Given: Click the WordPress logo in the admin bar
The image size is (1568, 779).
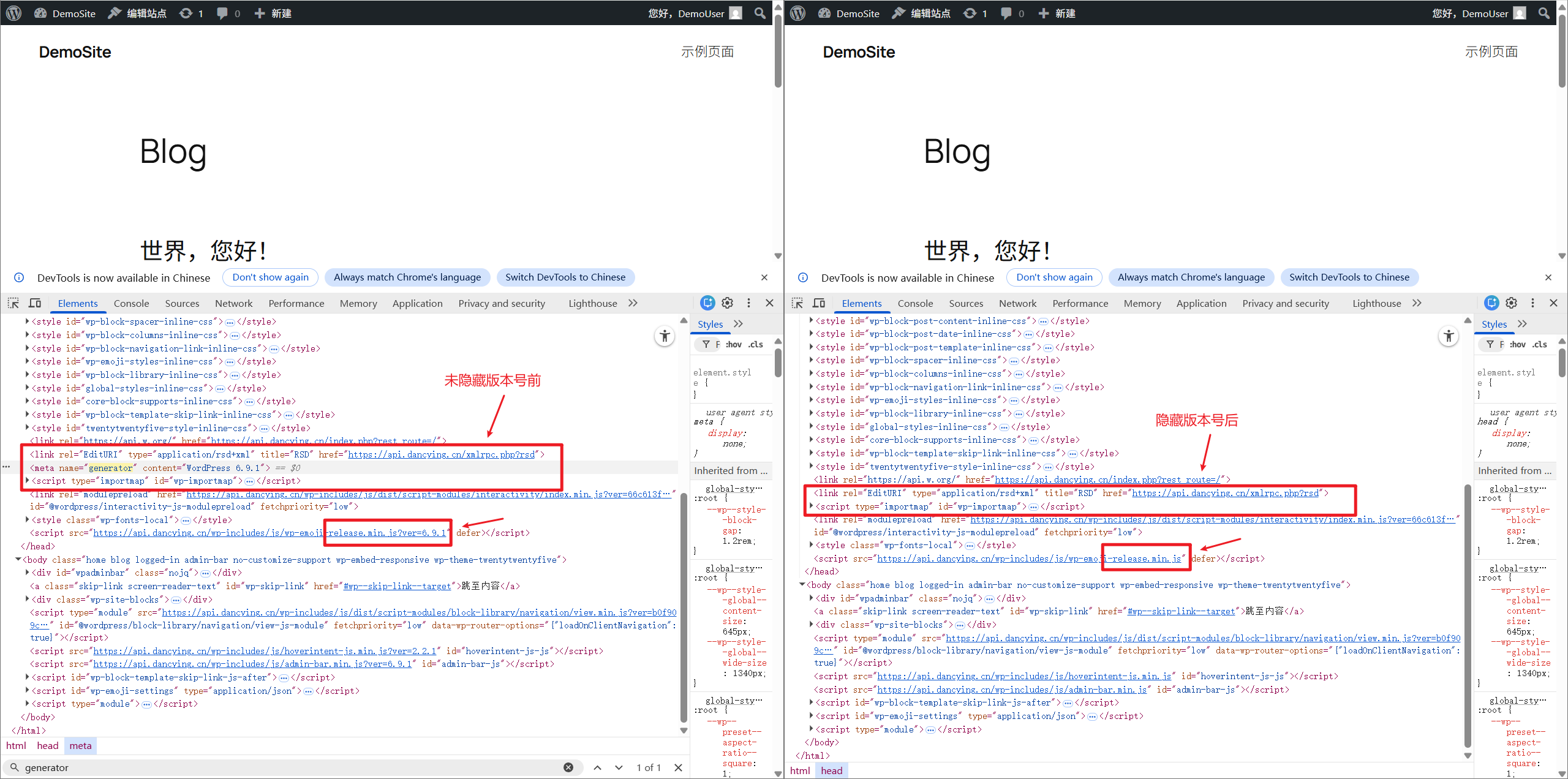Looking at the screenshot, I should pos(13,13).
